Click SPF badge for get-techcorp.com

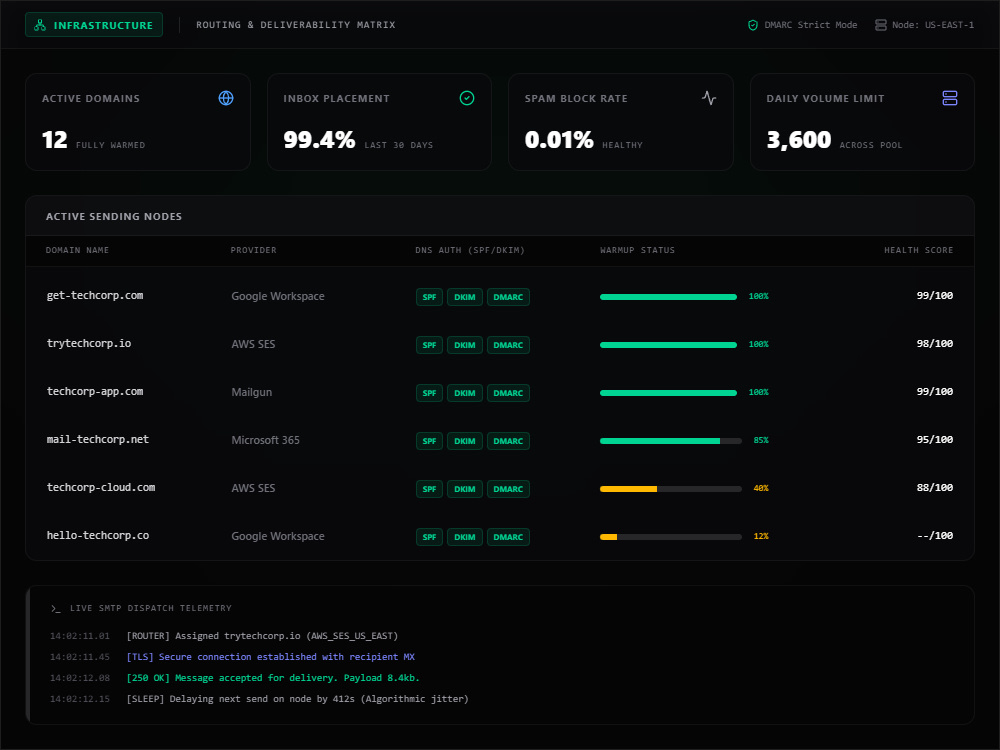[429, 297]
